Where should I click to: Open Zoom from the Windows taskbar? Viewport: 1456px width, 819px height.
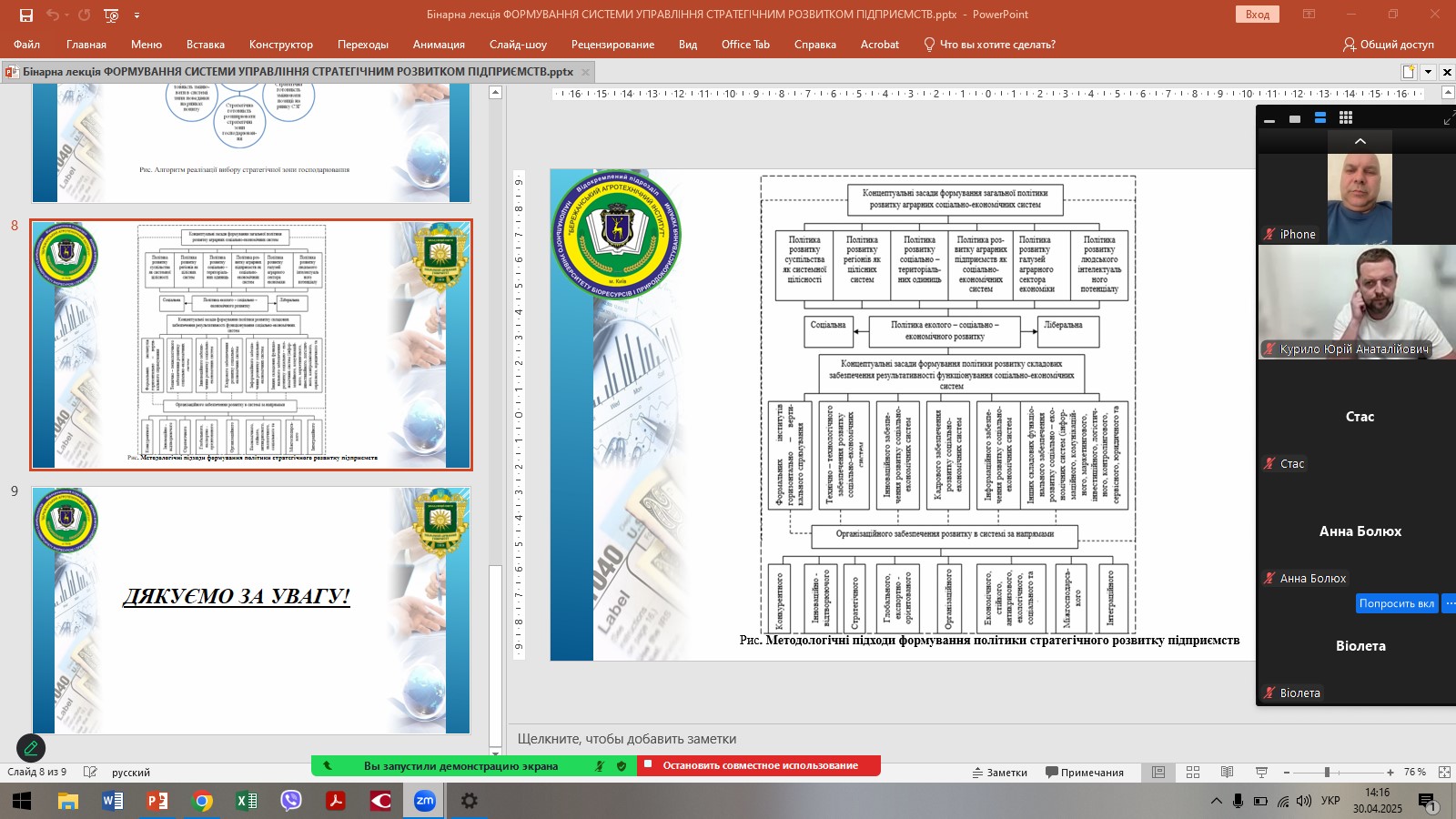click(x=424, y=801)
